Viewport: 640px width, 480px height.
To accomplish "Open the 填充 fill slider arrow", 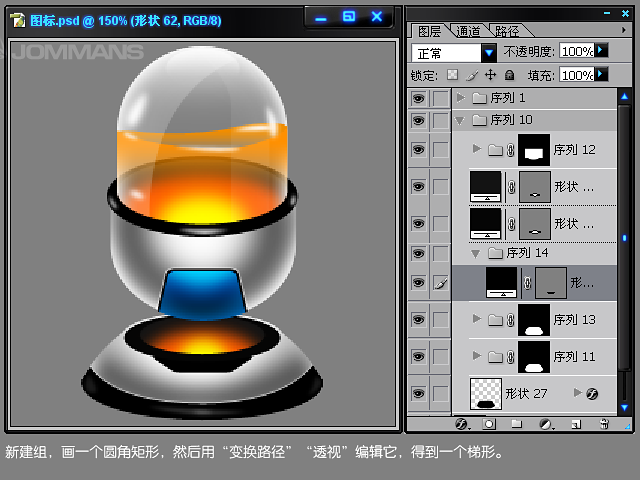I will [x=601, y=74].
